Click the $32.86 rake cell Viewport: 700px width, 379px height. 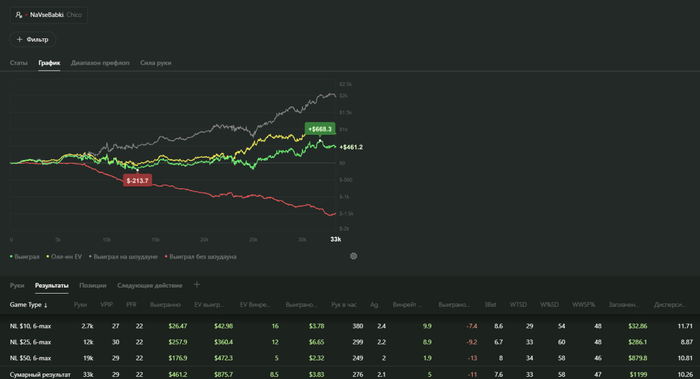pyautogui.click(x=638, y=326)
